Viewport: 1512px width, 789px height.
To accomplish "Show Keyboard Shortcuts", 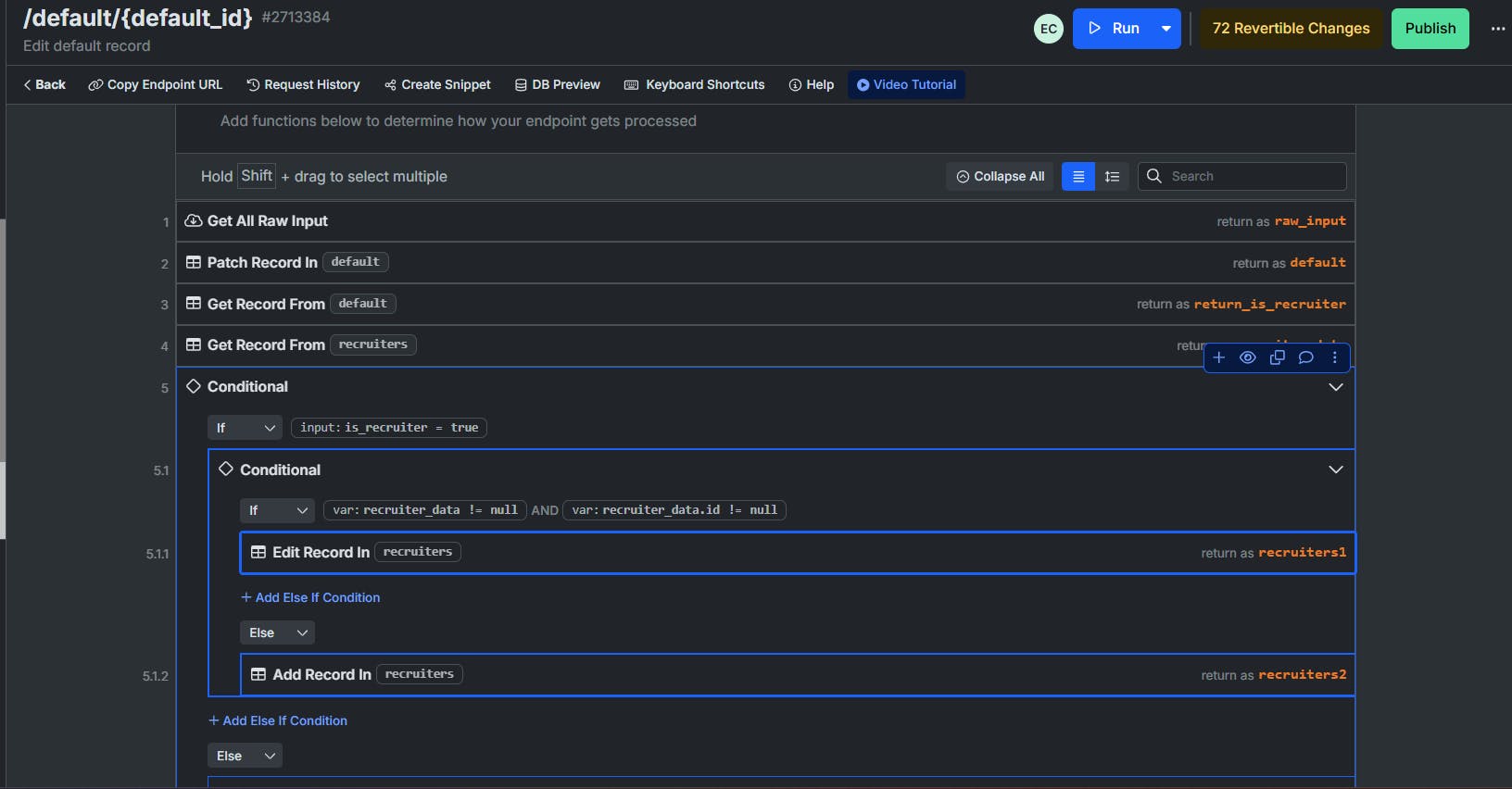I will [695, 84].
